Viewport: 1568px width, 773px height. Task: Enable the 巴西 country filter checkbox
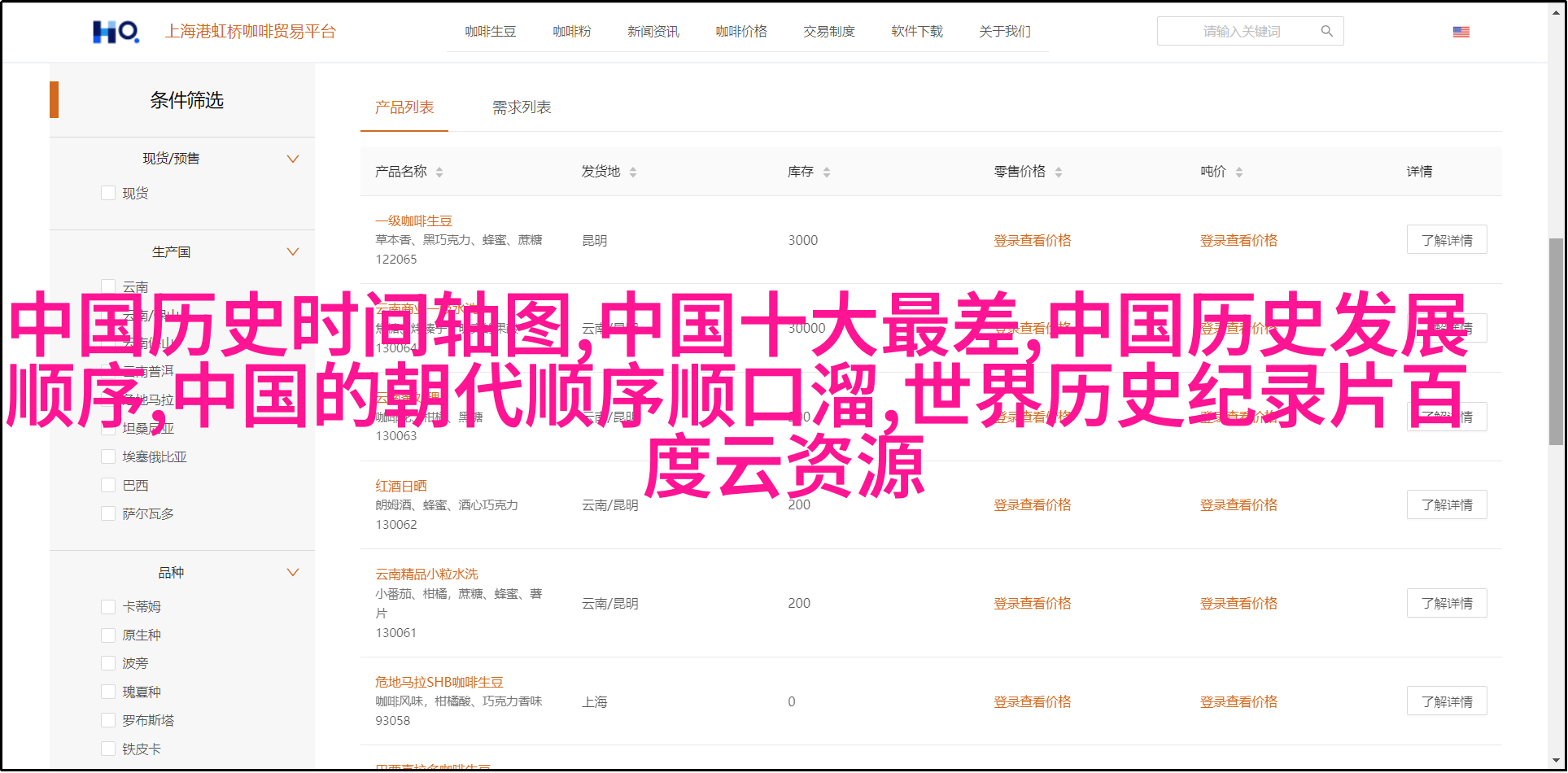pos(108,485)
